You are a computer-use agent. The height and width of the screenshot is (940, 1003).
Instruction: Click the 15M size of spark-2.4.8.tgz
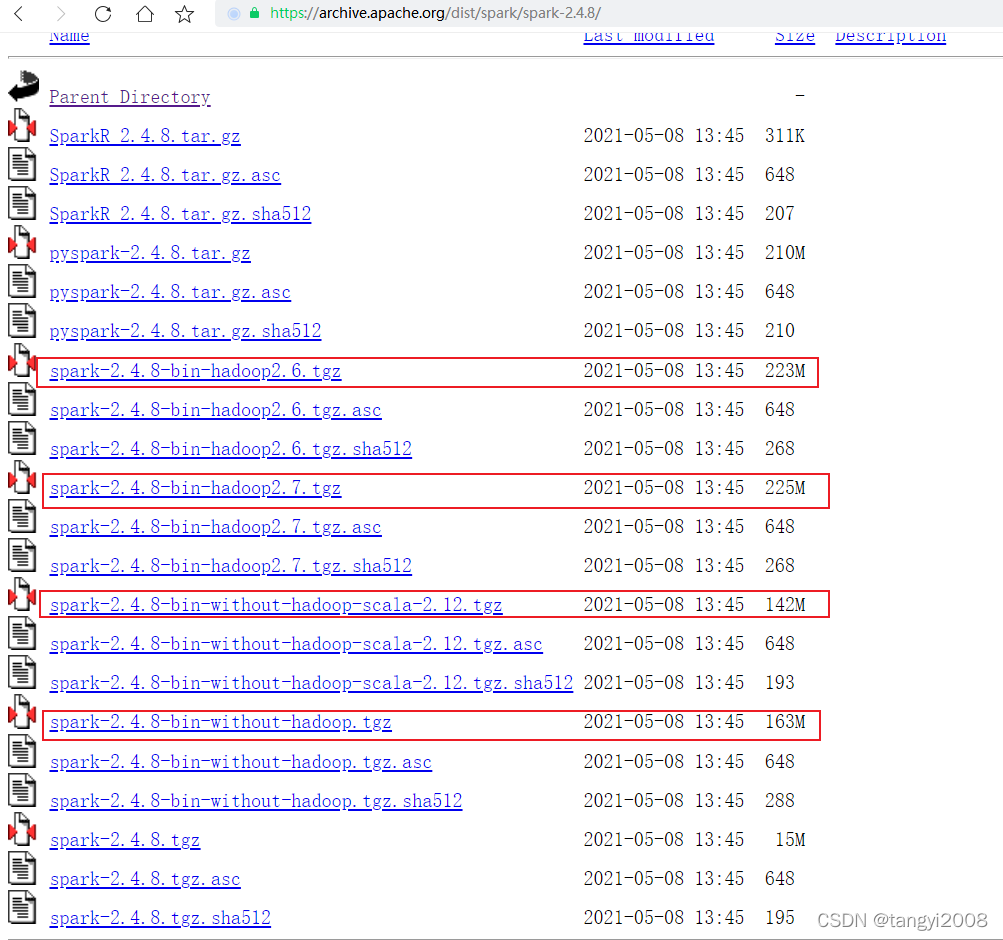790,840
